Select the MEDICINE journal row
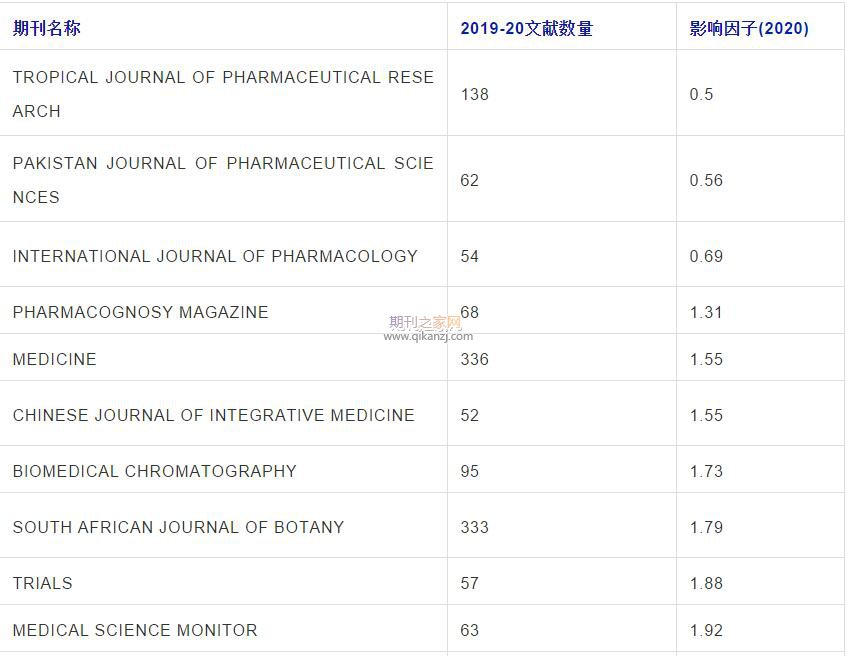853x656 pixels. (x=50, y=358)
